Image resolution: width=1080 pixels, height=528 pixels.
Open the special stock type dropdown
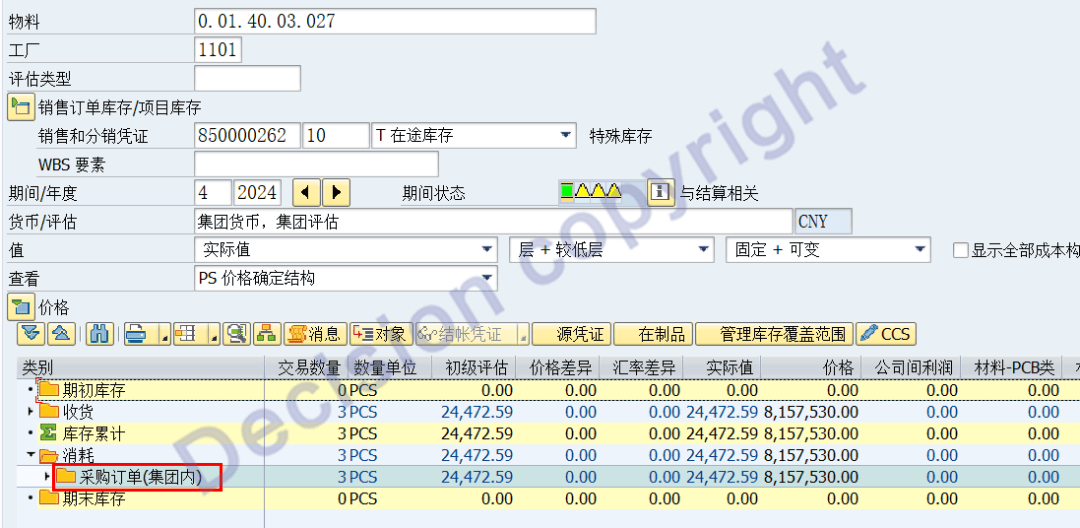click(x=567, y=135)
